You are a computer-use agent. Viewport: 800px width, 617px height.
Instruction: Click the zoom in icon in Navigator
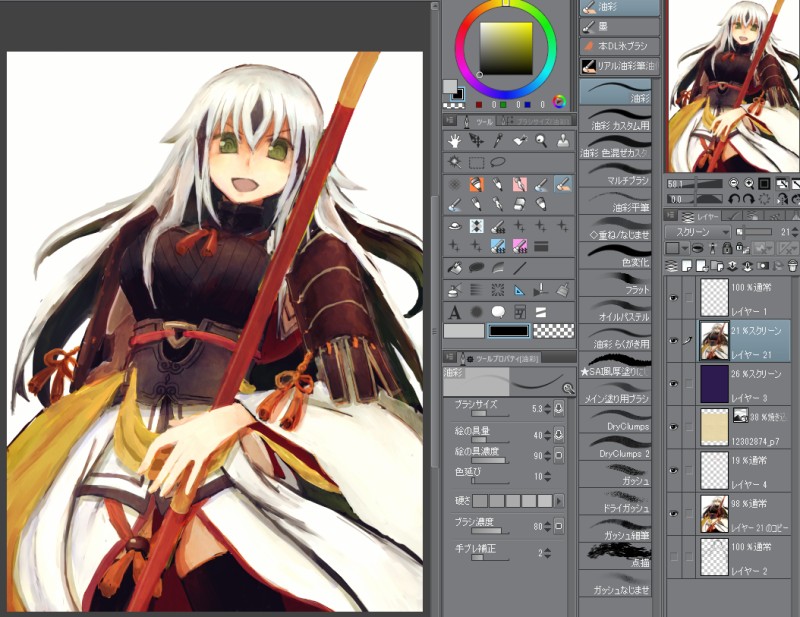tap(748, 184)
